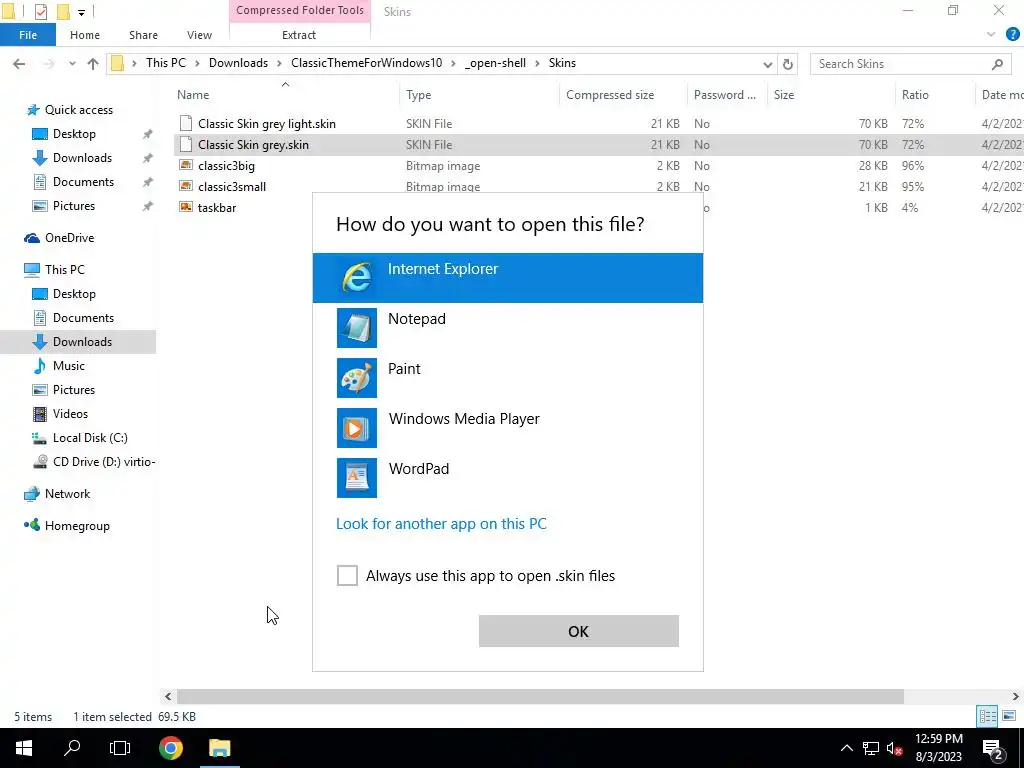
Task: Switch to large icons view layout
Action: [1009, 716]
